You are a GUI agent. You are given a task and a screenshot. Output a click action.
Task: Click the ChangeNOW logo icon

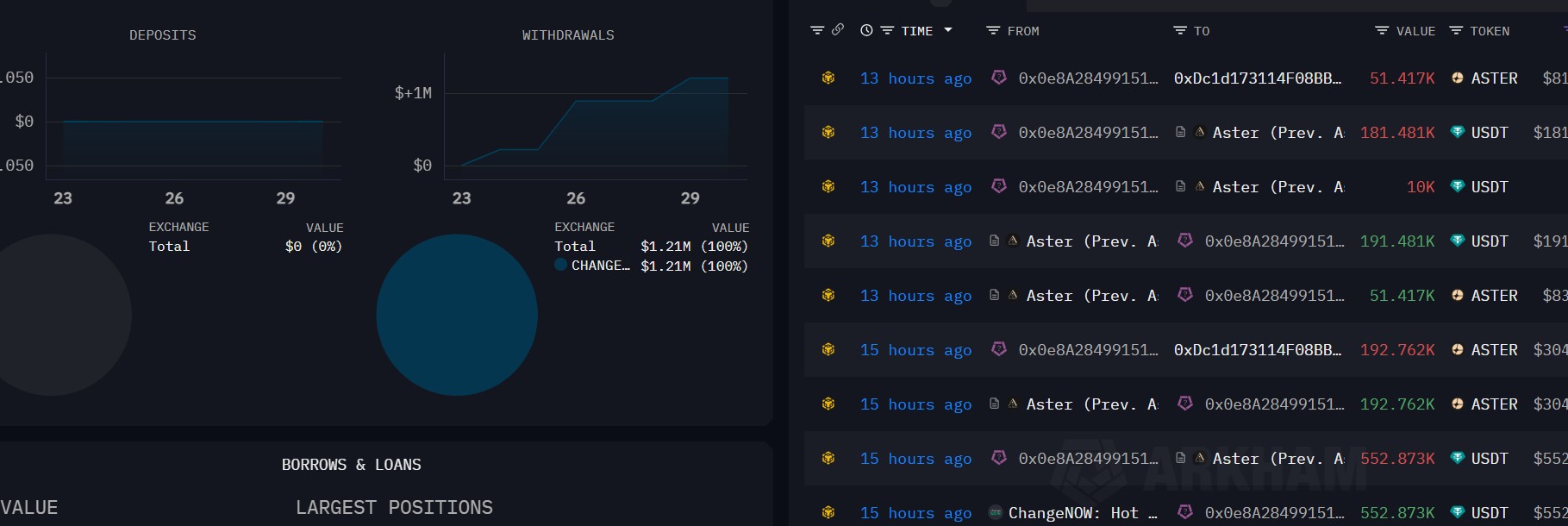pos(996,512)
